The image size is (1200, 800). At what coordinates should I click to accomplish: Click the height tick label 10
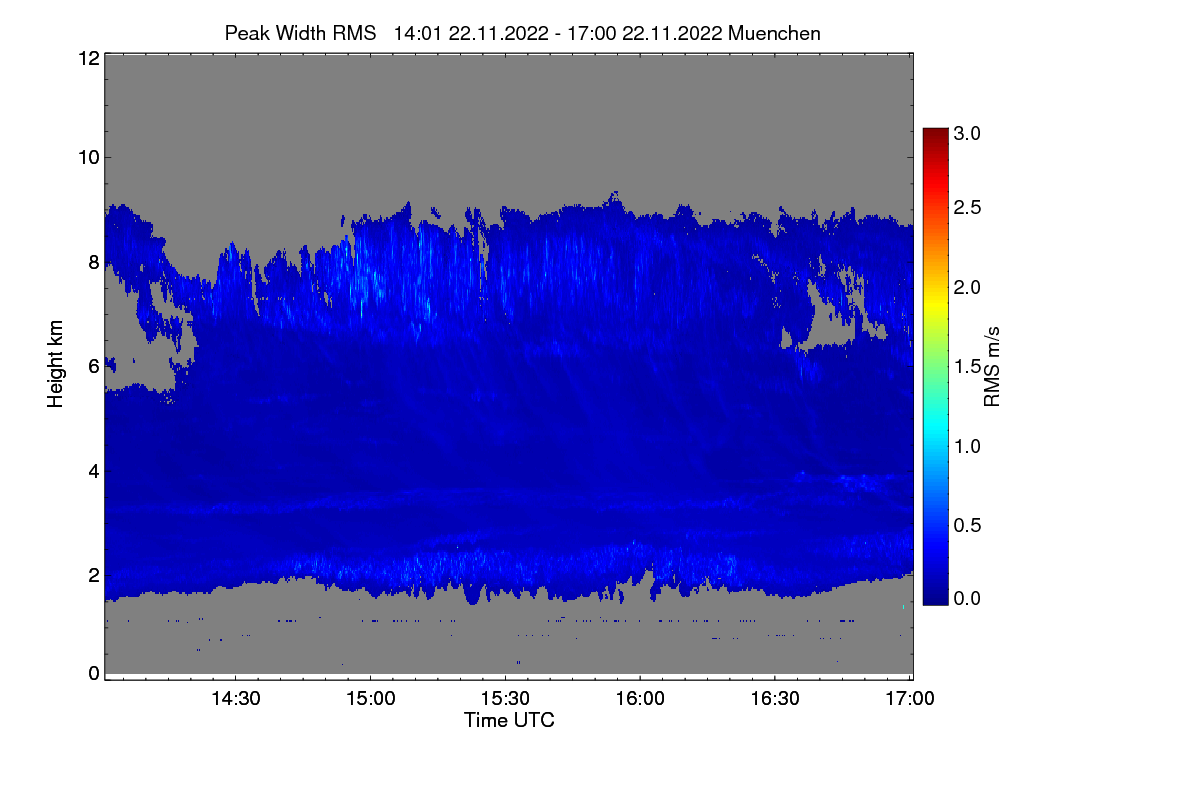tap(88, 157)
